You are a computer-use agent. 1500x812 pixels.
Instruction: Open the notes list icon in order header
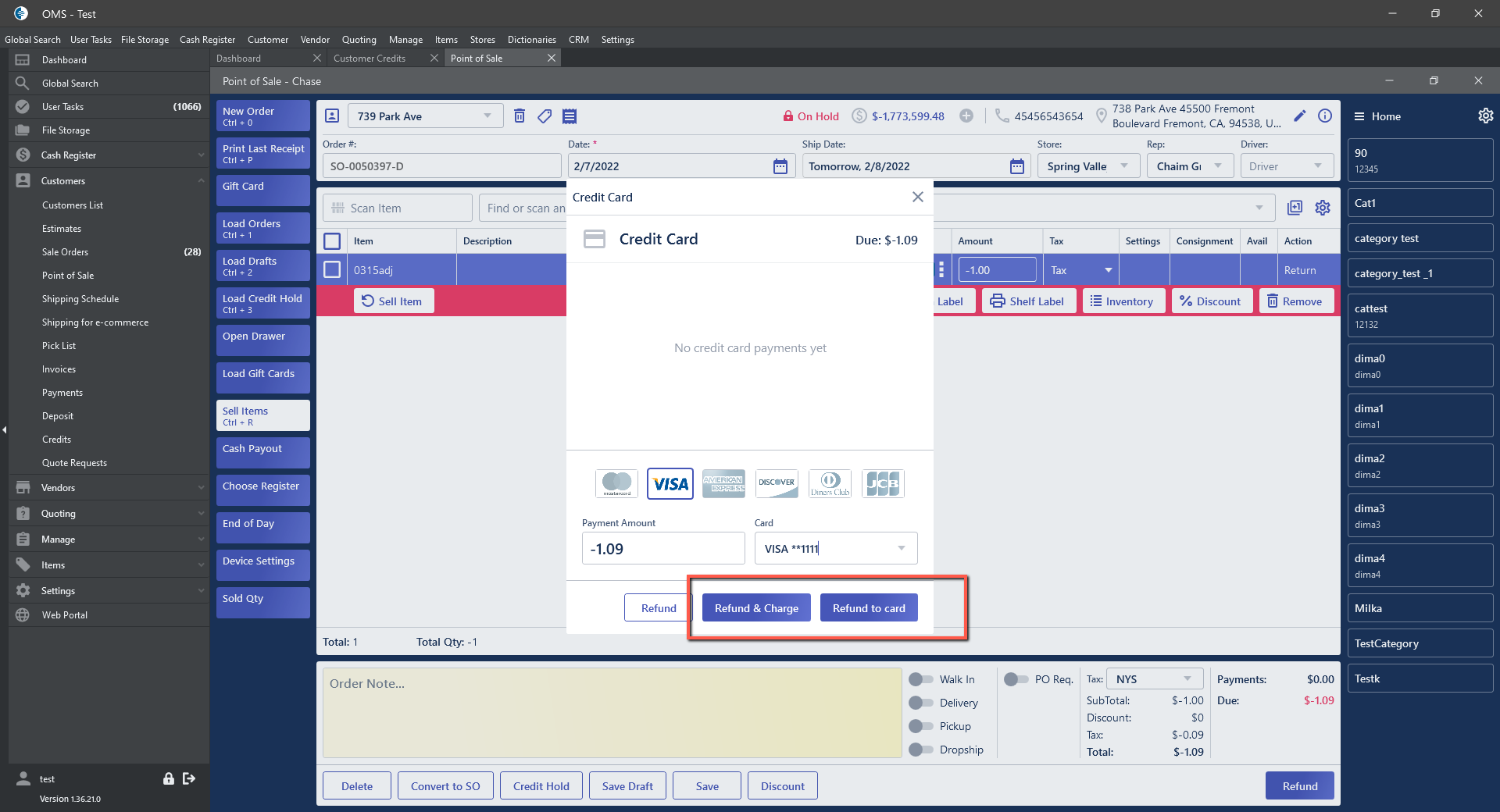[x=570, y=116]
